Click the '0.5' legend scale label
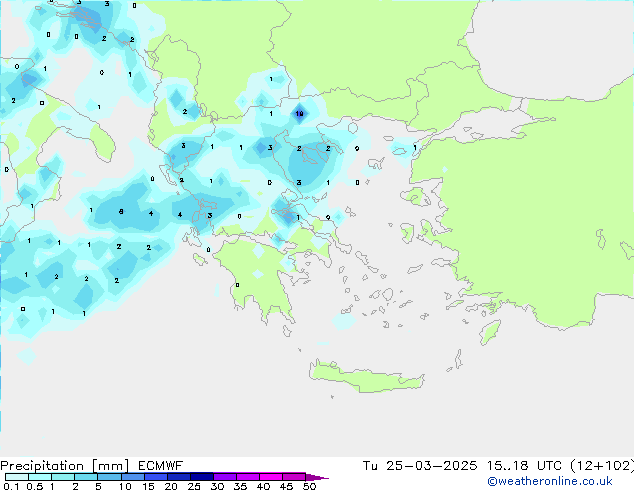 coord(35,486)
